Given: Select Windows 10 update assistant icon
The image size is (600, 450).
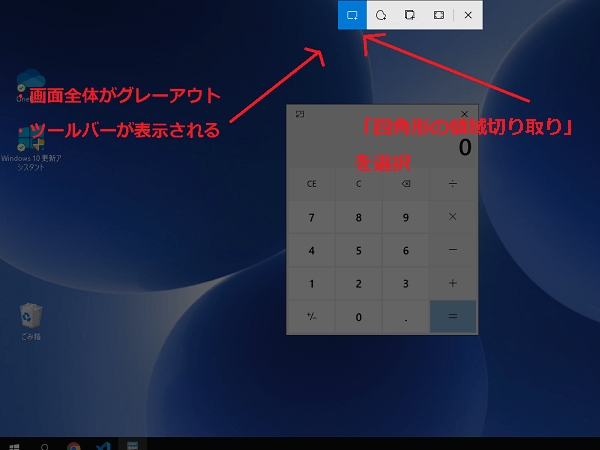Looking at the screenshot, I should pos(31,149).
